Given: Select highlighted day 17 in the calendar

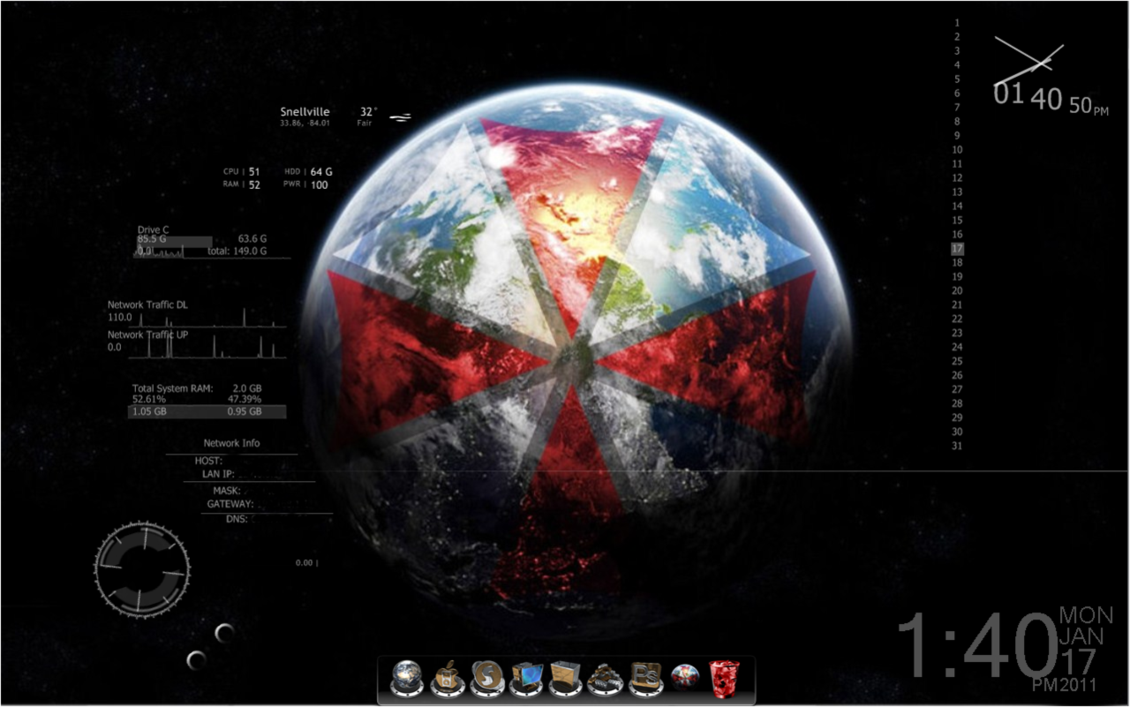Looking at the screenshot, I should pos(957,249).
